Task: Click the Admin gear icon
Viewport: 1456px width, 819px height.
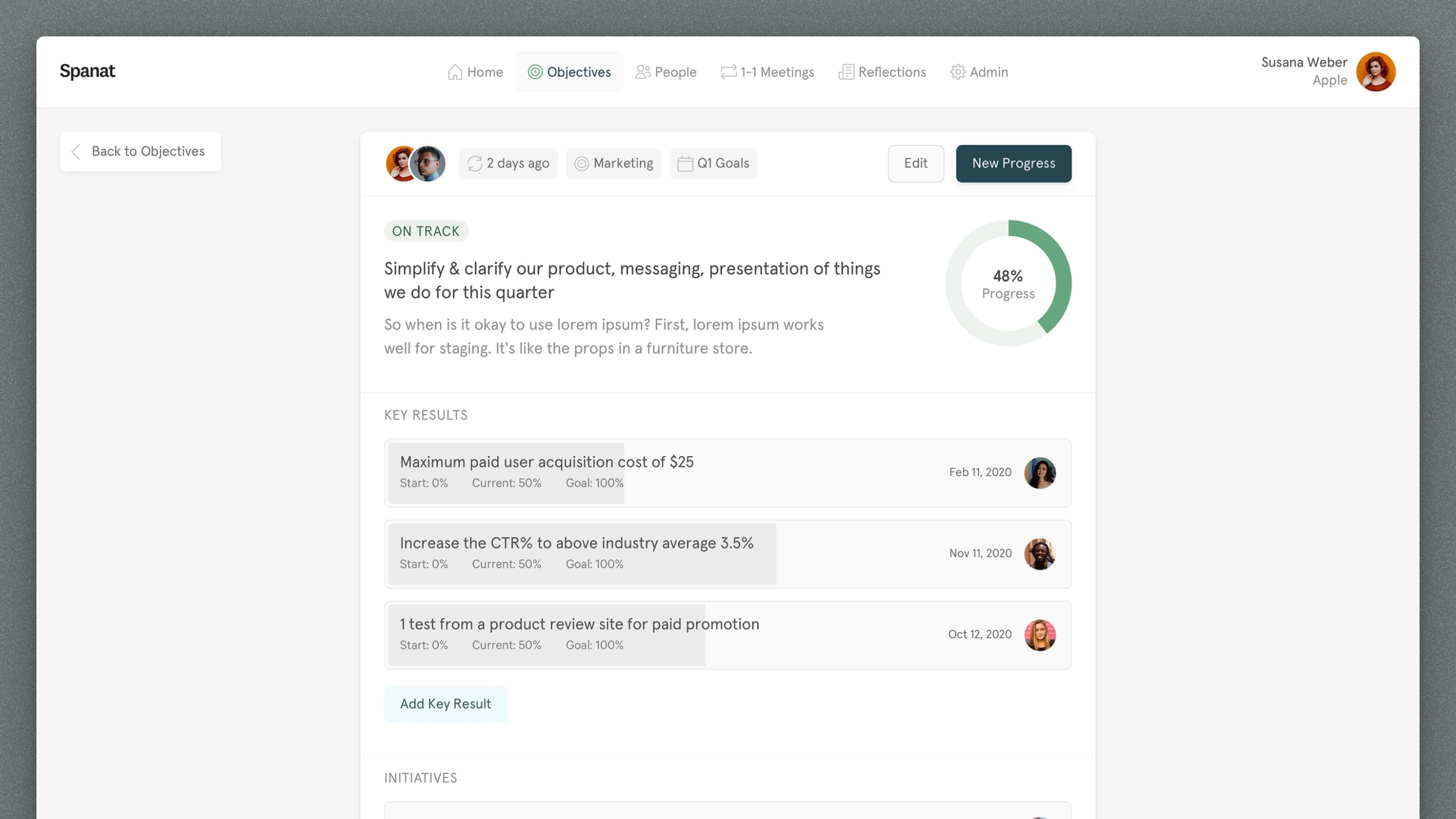Action: point(957,72)
